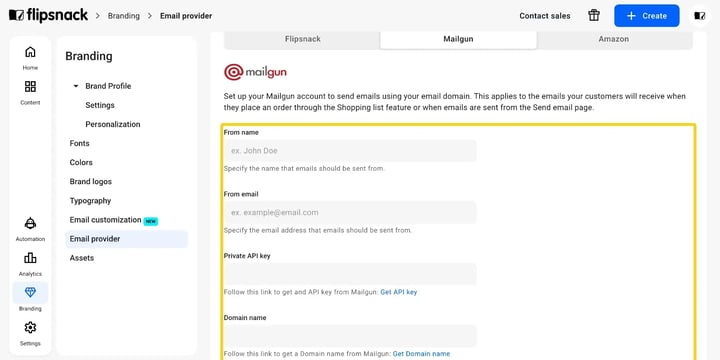This screenshot has width=720, height=360.
Task: Open the Colors section
Action: click(81, 163)
